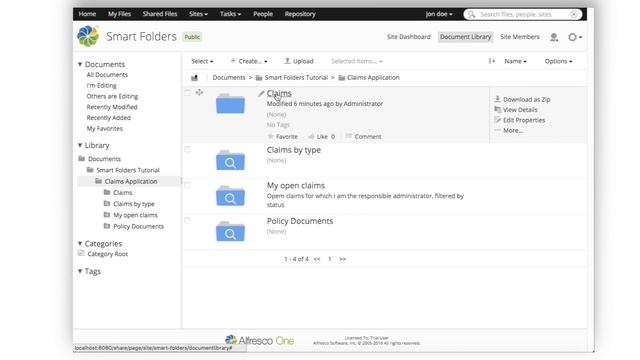This screenshot has height=360, width=640.
Task: Open the jon doe user menu
Action: tap(439, 14)
